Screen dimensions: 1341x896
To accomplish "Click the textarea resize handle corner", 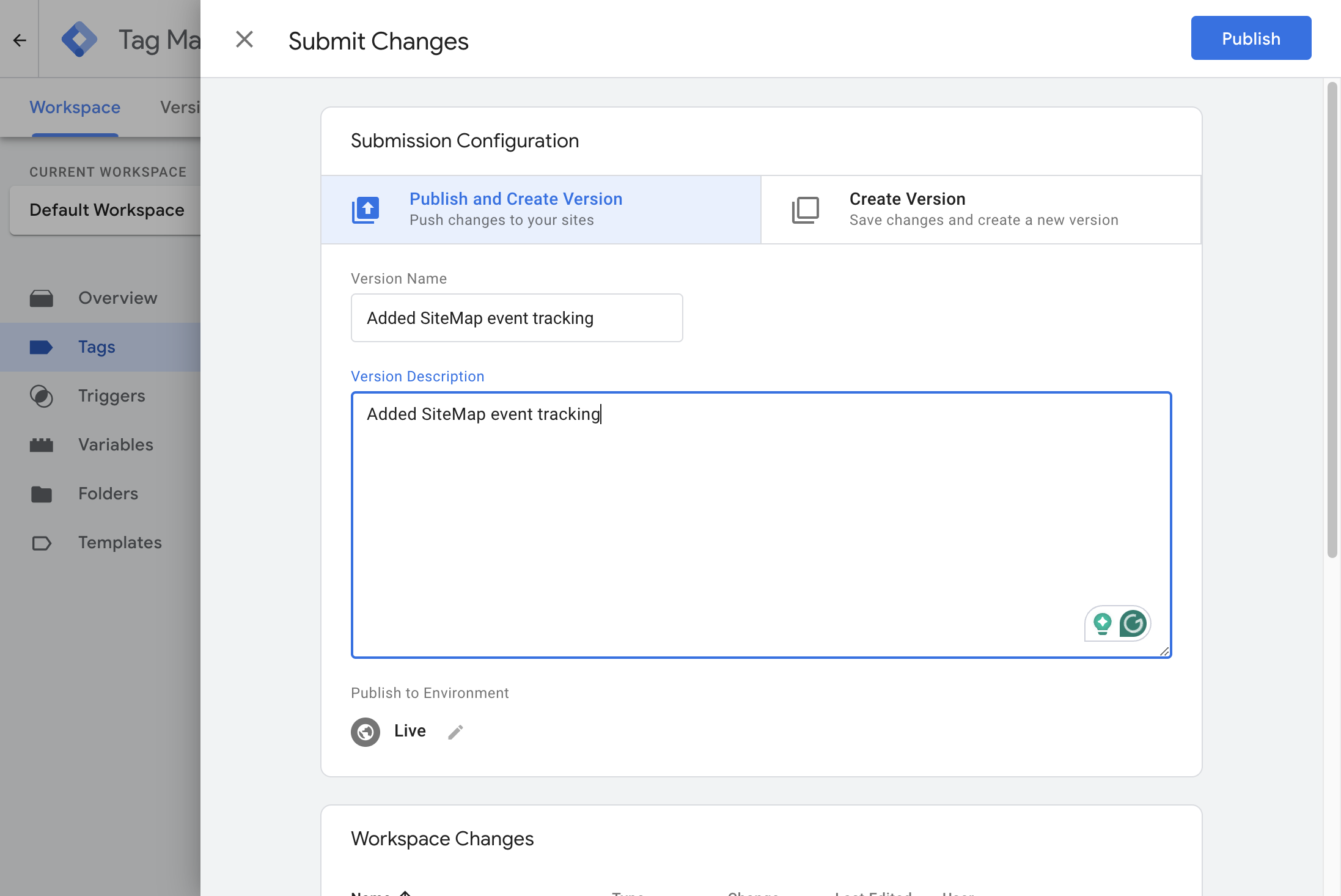I will point(1164,652).
